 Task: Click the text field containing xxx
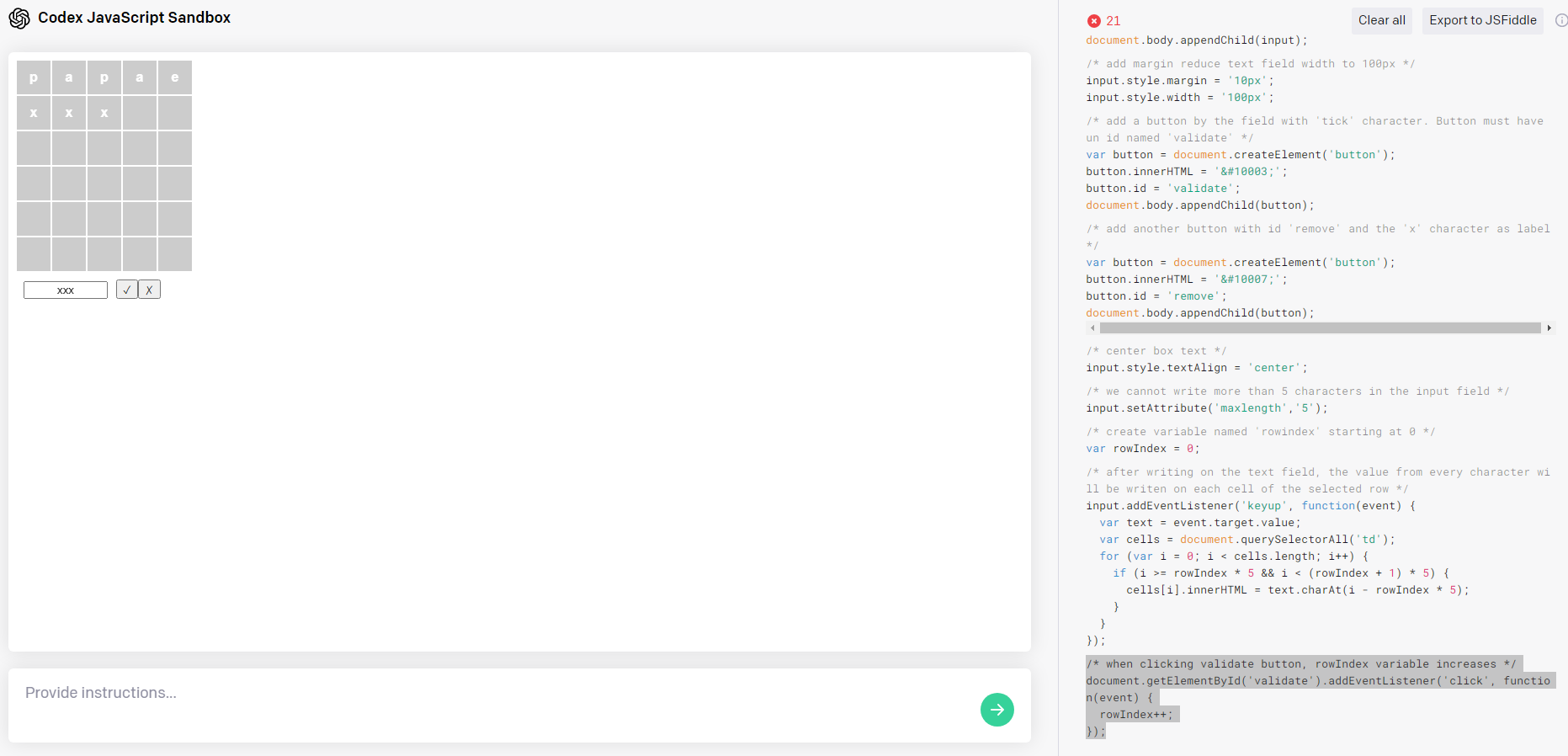(x=66, y=290)
